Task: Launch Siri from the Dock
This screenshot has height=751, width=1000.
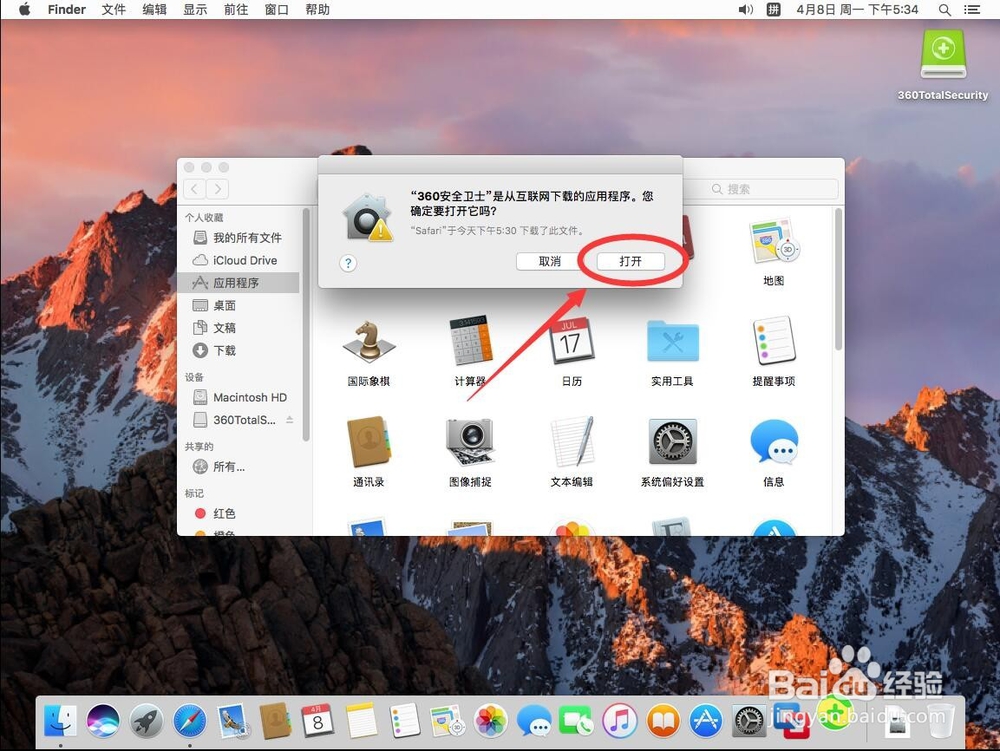Action: coord(103,720)
